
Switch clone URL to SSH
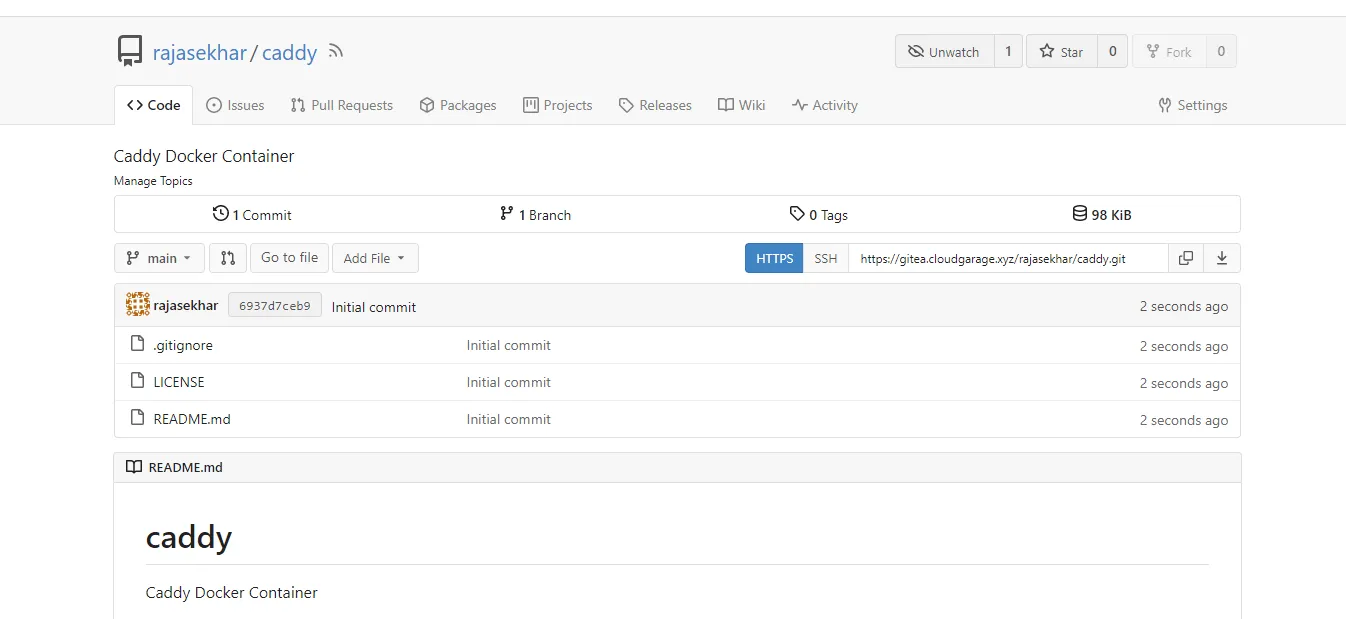[825, 258]
